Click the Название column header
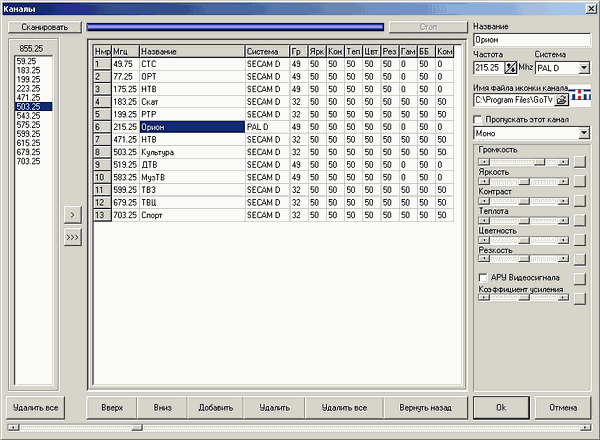 click(192, 51)
